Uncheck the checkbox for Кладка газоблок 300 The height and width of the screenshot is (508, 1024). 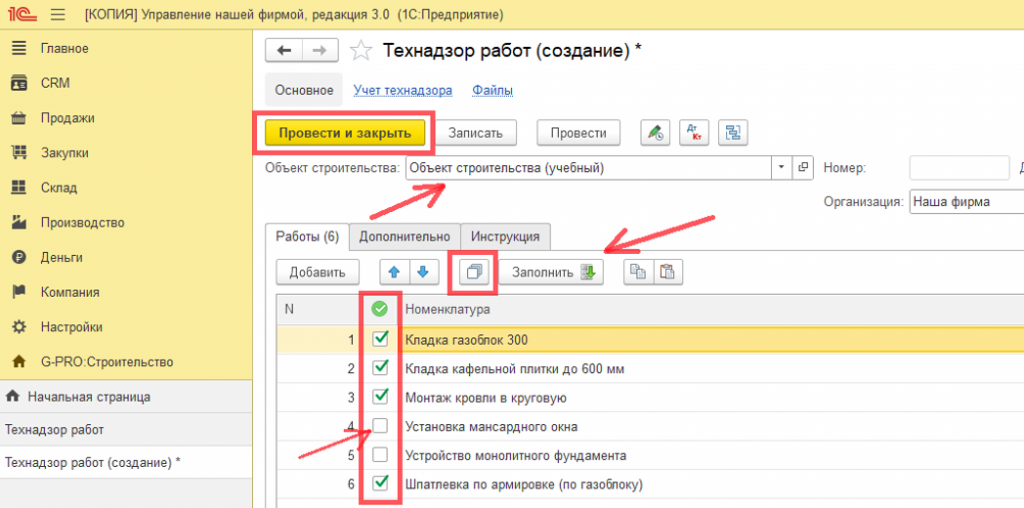(x=380, y=340)
